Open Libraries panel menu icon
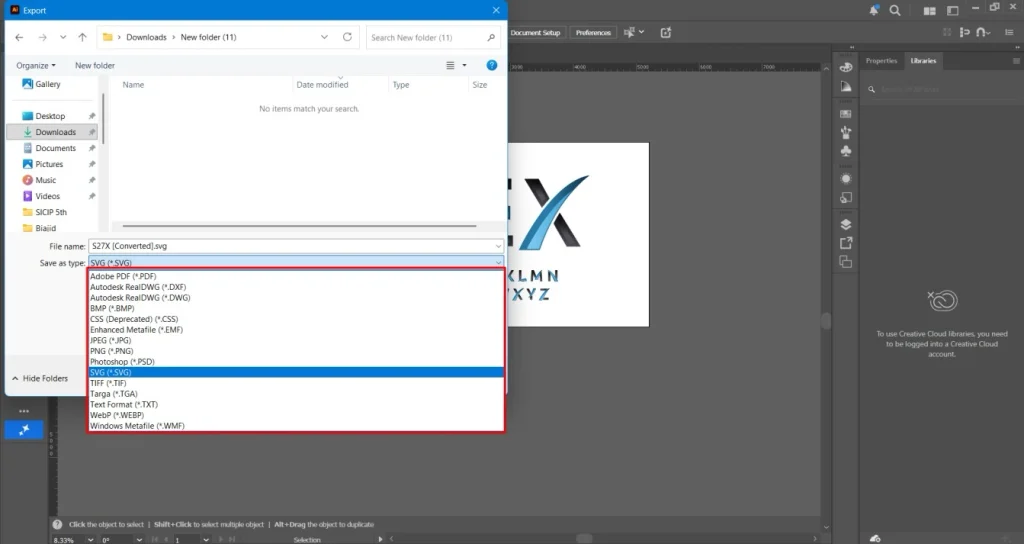Image resolution: width=1024 pixels, height=544 pixels. tap(1016, 61)
